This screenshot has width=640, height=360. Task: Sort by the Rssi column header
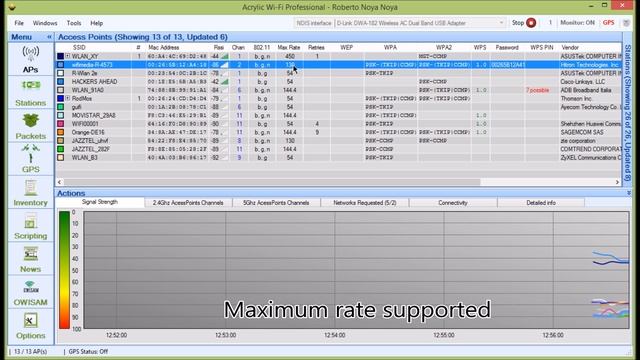coord(219,48)
